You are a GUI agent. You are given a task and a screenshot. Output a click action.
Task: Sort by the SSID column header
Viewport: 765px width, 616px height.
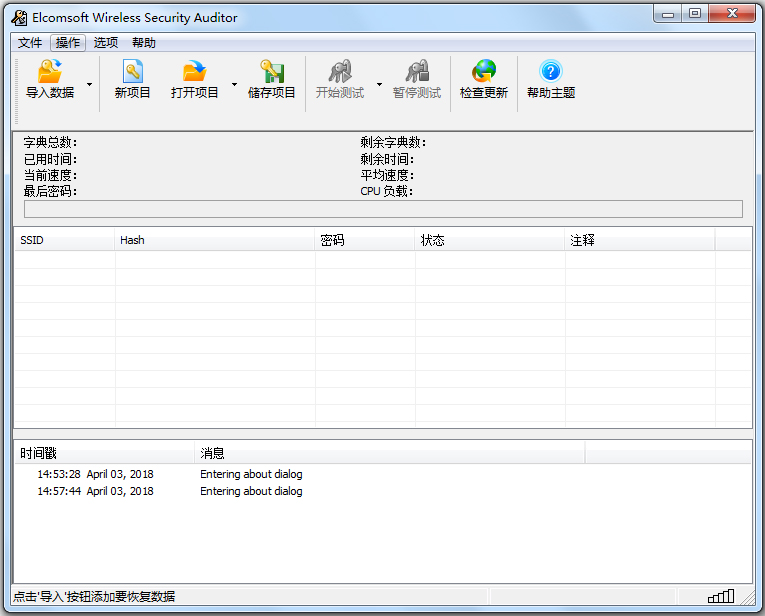[64, 240]
